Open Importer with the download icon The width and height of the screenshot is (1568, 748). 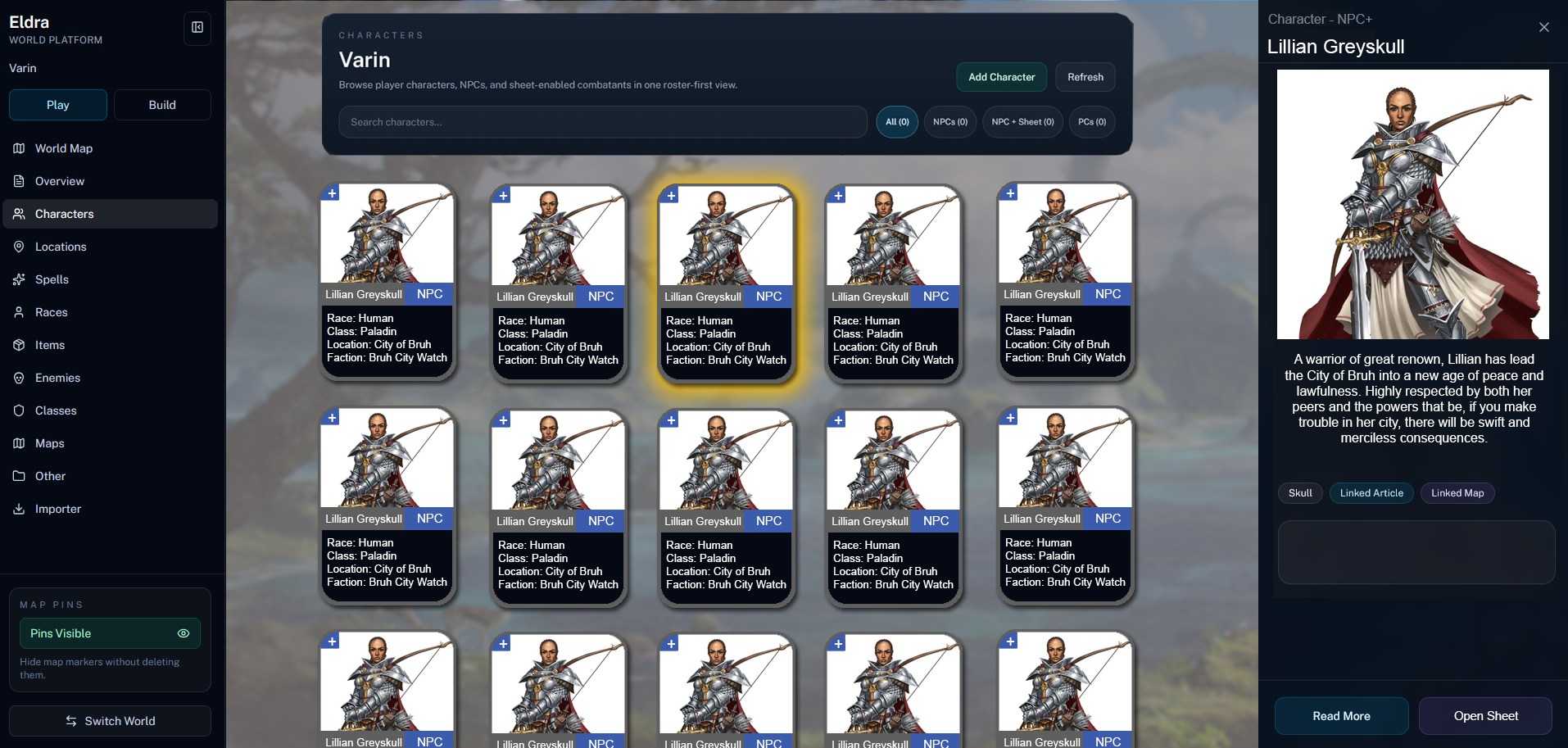point(19,509)
